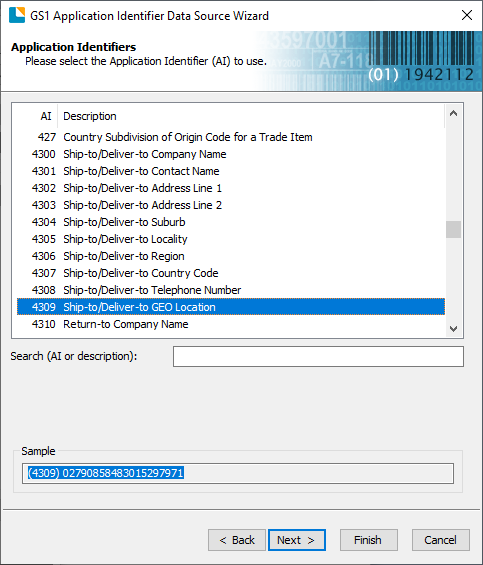Select AI 427 Country Subdivision of Origin Code
This screenshot has height=565, width=483.
click(231, 137)
